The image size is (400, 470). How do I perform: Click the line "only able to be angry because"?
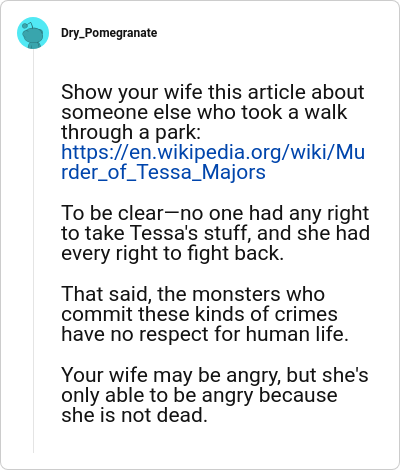point(199,395)
